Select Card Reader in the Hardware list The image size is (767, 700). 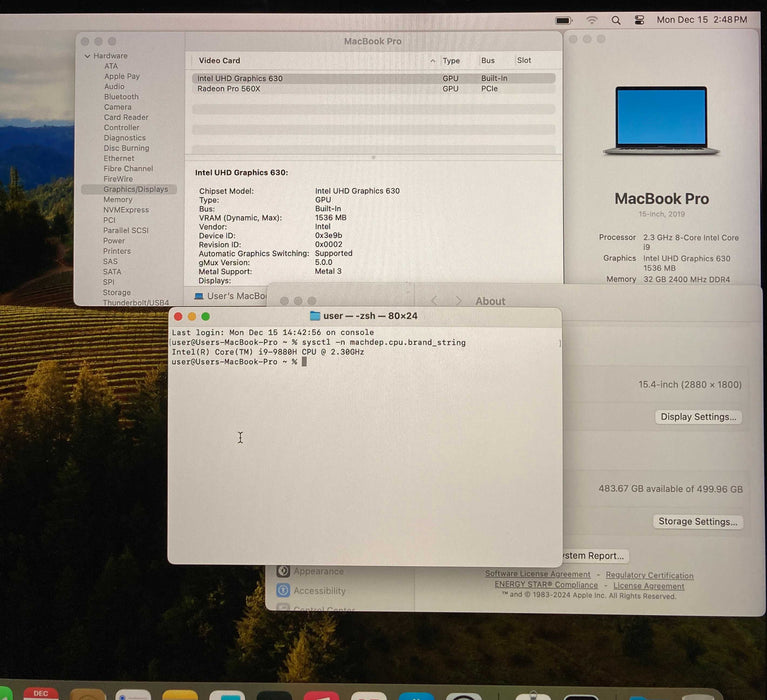pyautogui.click(x=126, y=117)
